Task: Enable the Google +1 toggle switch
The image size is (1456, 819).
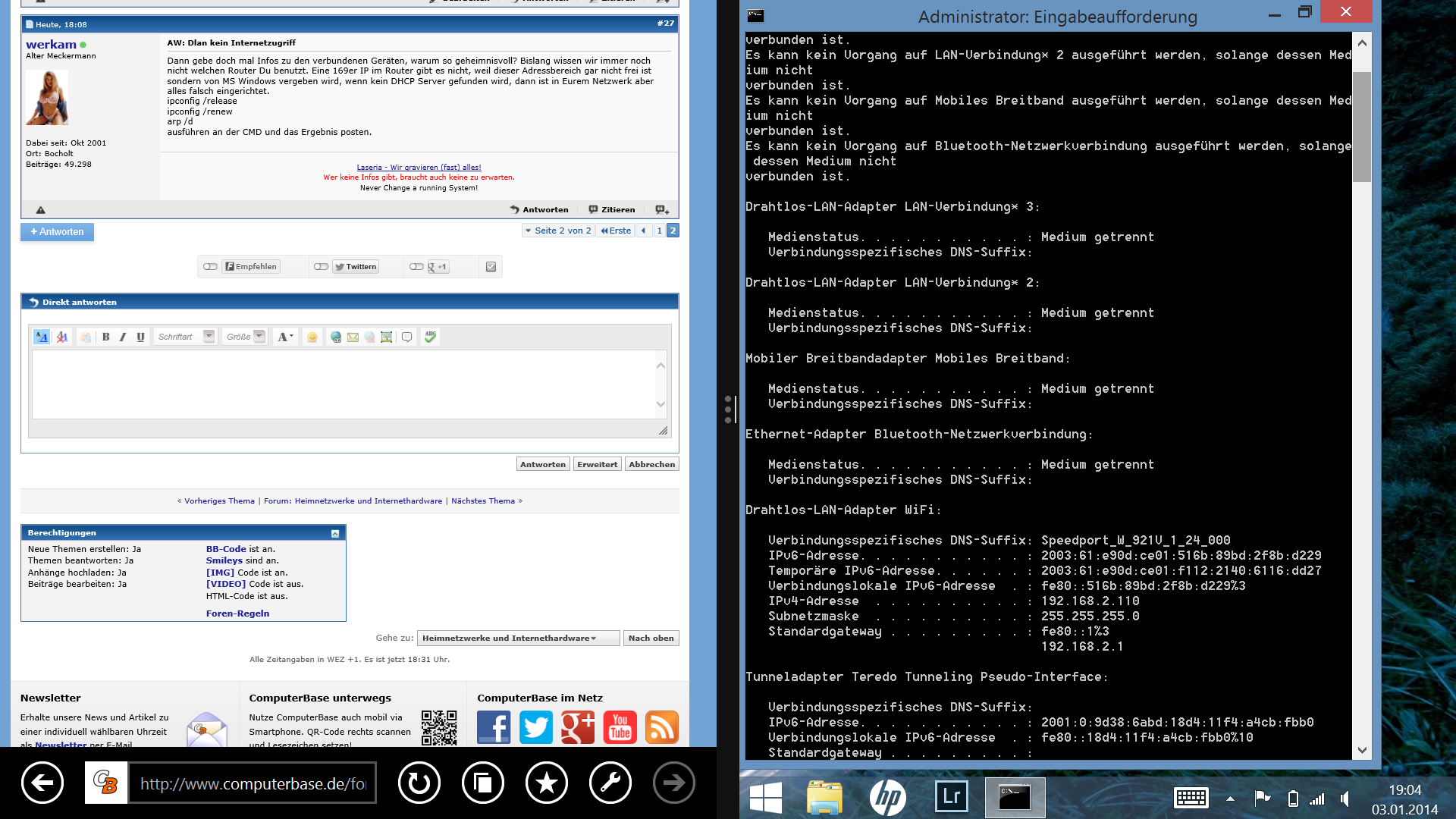Action: 416,267
